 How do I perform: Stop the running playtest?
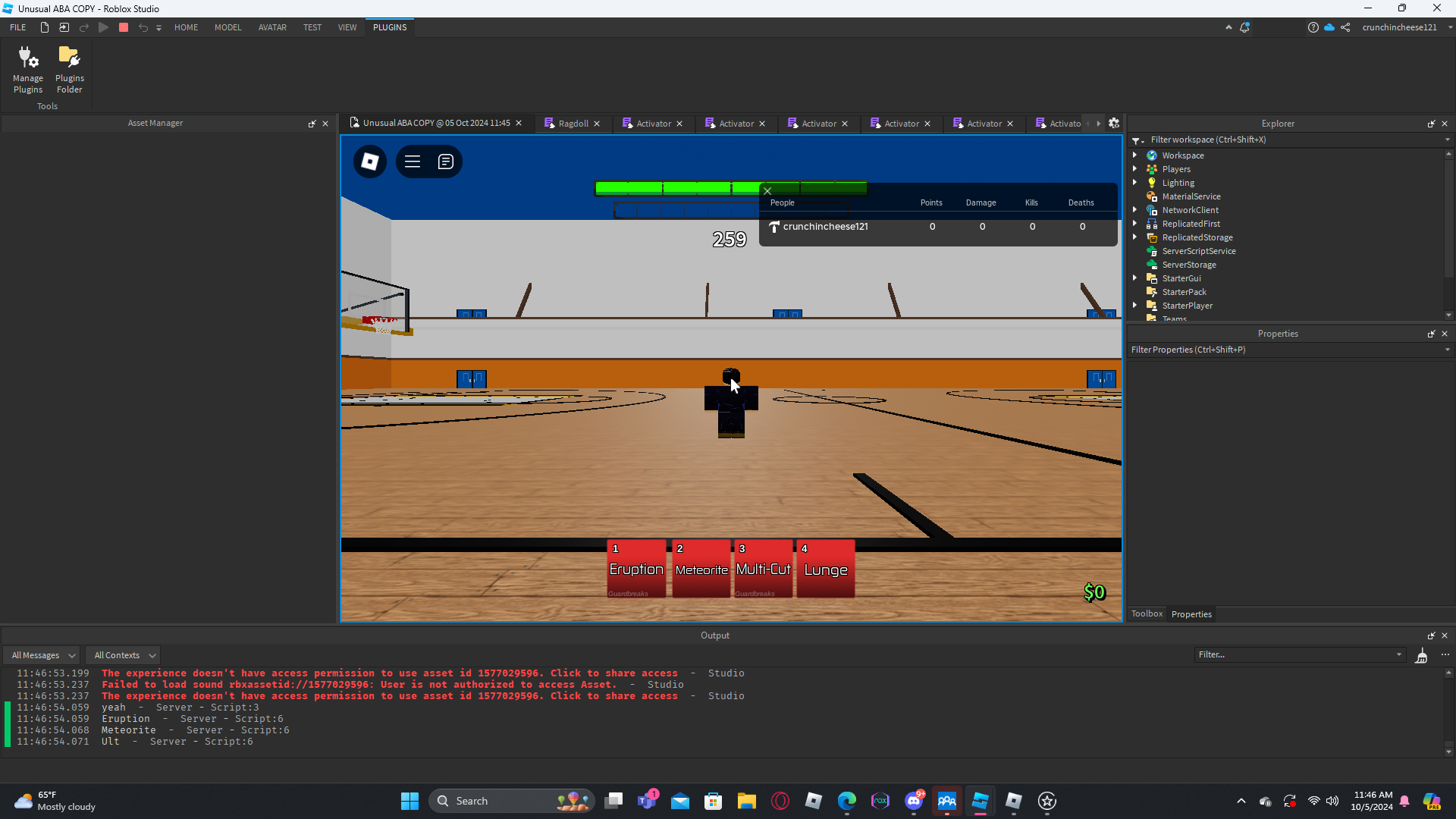point(124,27)
